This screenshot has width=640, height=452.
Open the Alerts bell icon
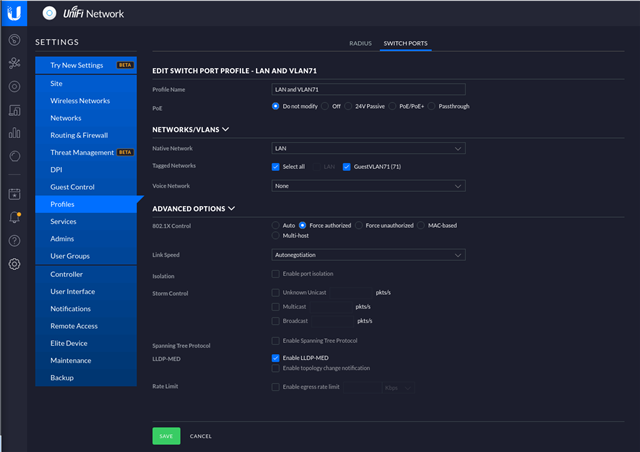tap(15, 218)
